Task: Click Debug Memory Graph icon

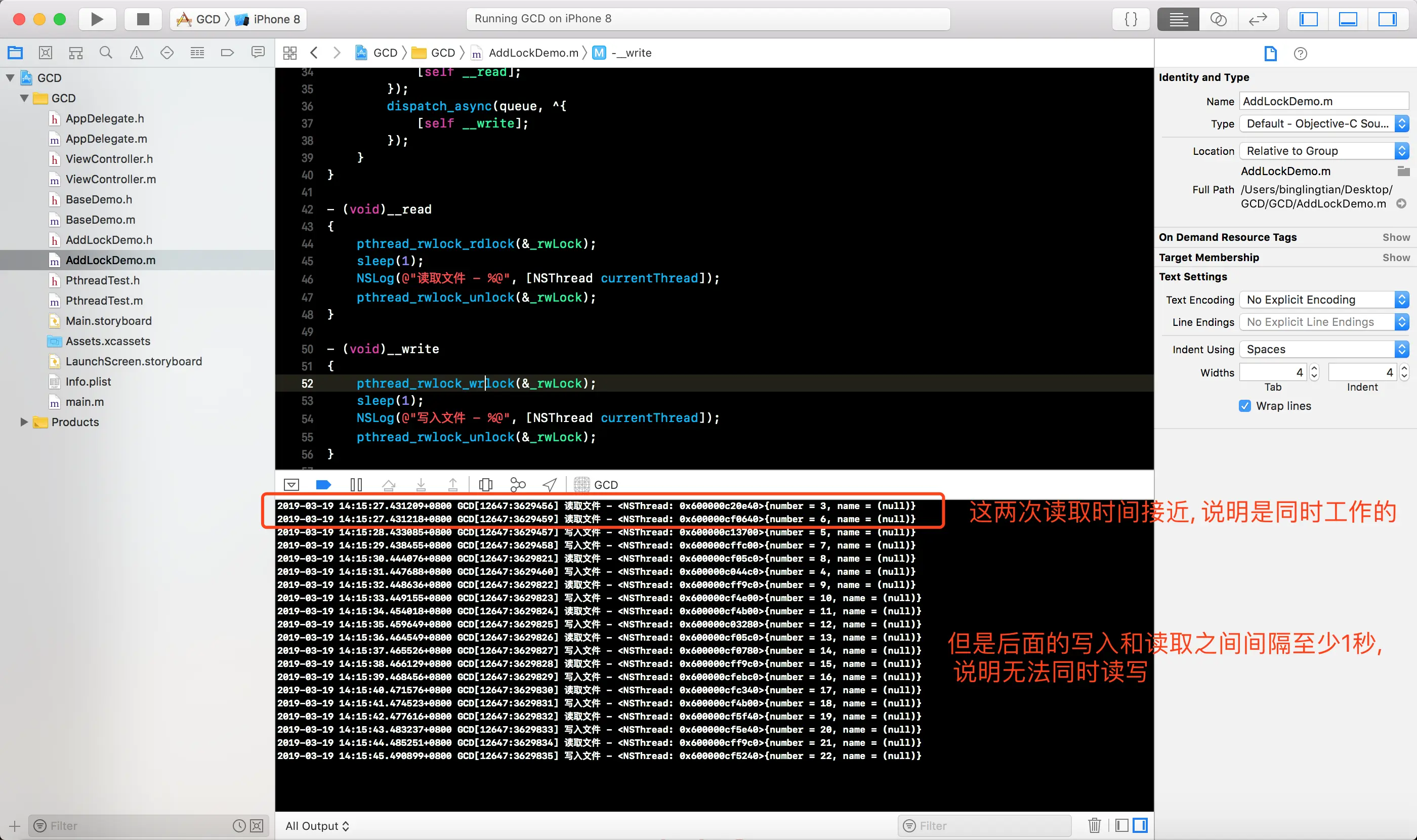Action: point(517,485)
